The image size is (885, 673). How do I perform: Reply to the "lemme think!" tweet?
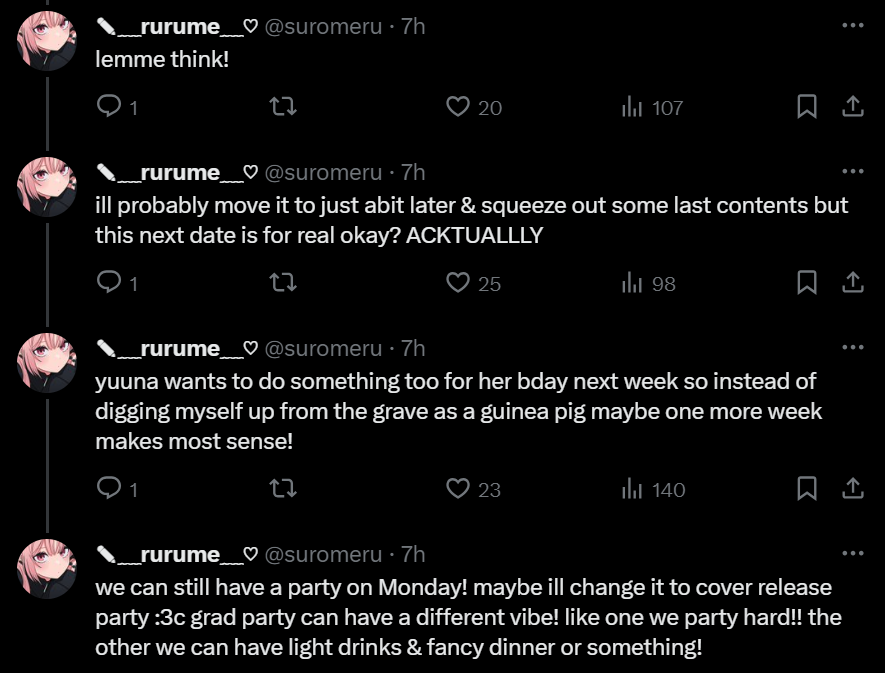click(108, 107)
